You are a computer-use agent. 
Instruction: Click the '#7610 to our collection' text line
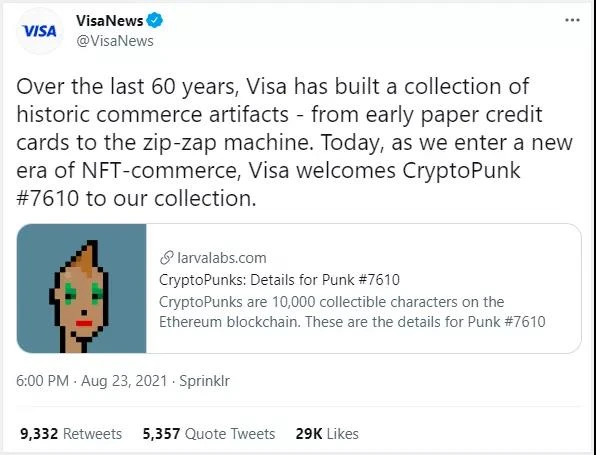136,198
